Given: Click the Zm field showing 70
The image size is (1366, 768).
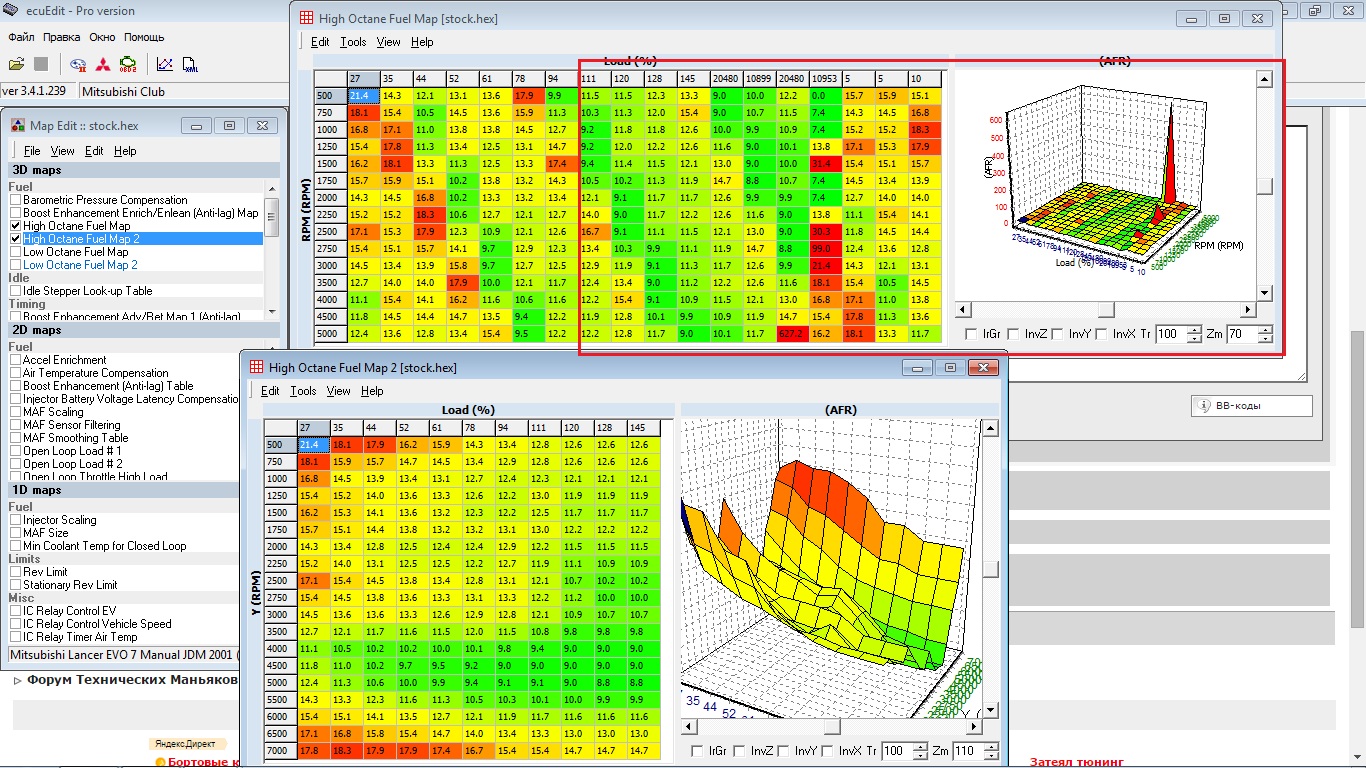Looking at the screenshot, I should 1242,334.
